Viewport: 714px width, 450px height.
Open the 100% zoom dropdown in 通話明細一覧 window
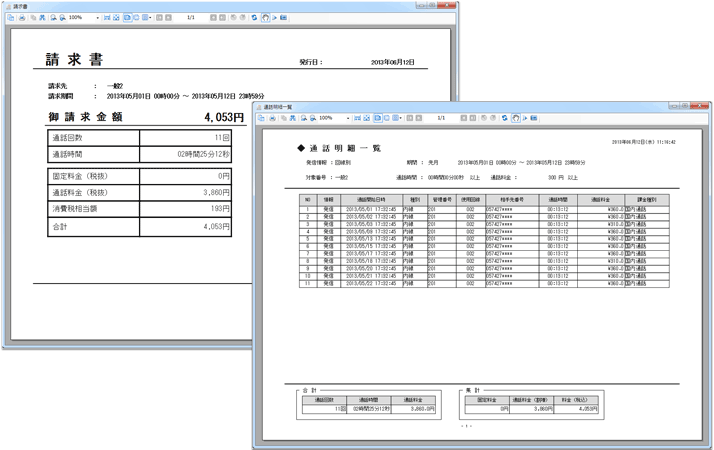click(x=347, y=118)
